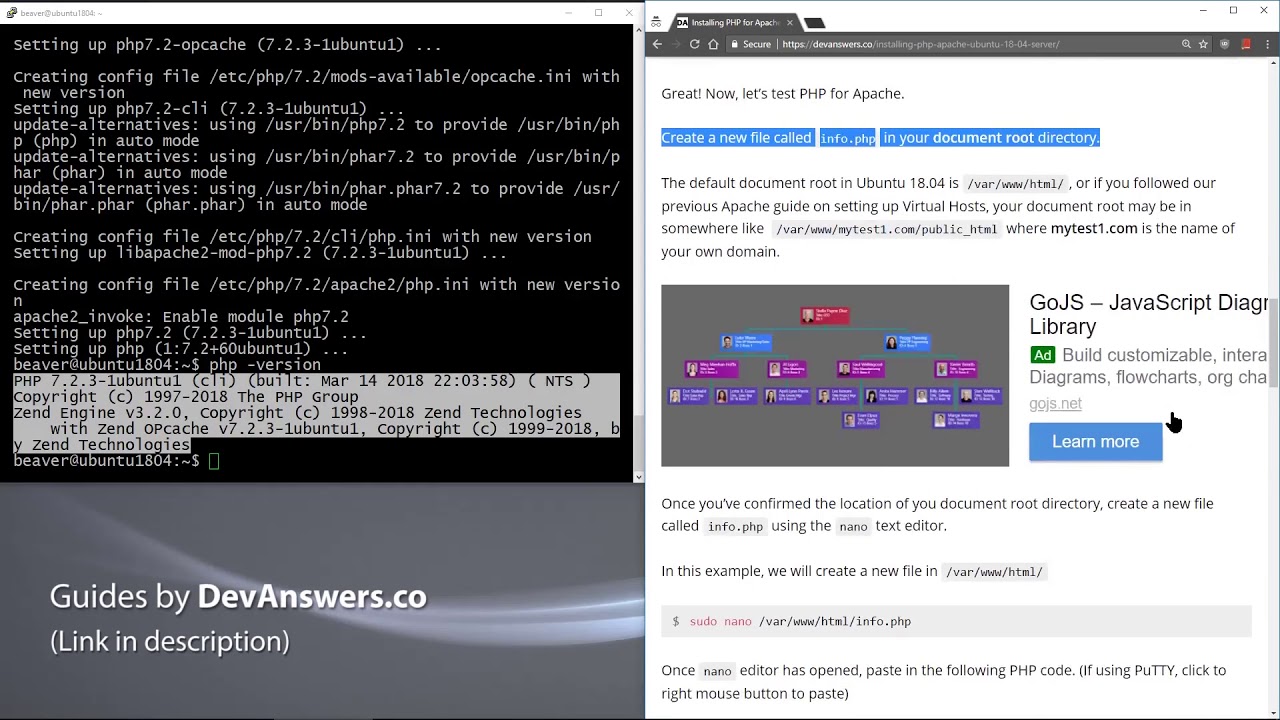Screen dimensions: 1280x720
Task: Open the gojs.net ad link
Action: (x=1055, y=403)
